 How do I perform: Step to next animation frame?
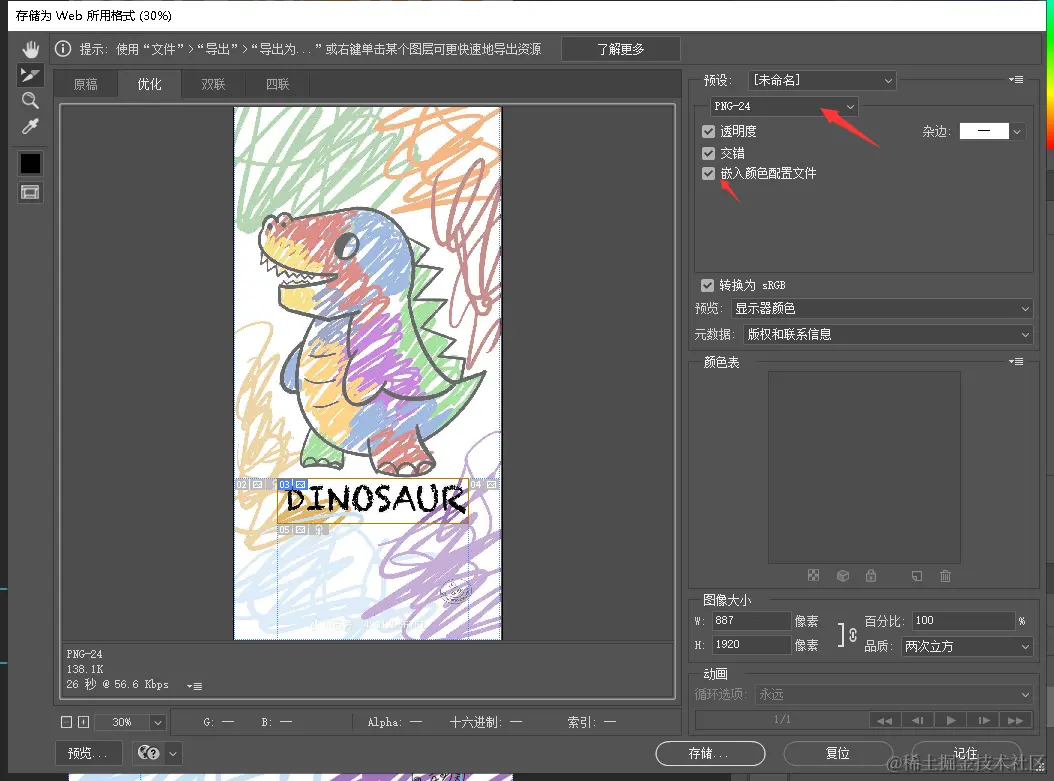[x=983, y=720]
